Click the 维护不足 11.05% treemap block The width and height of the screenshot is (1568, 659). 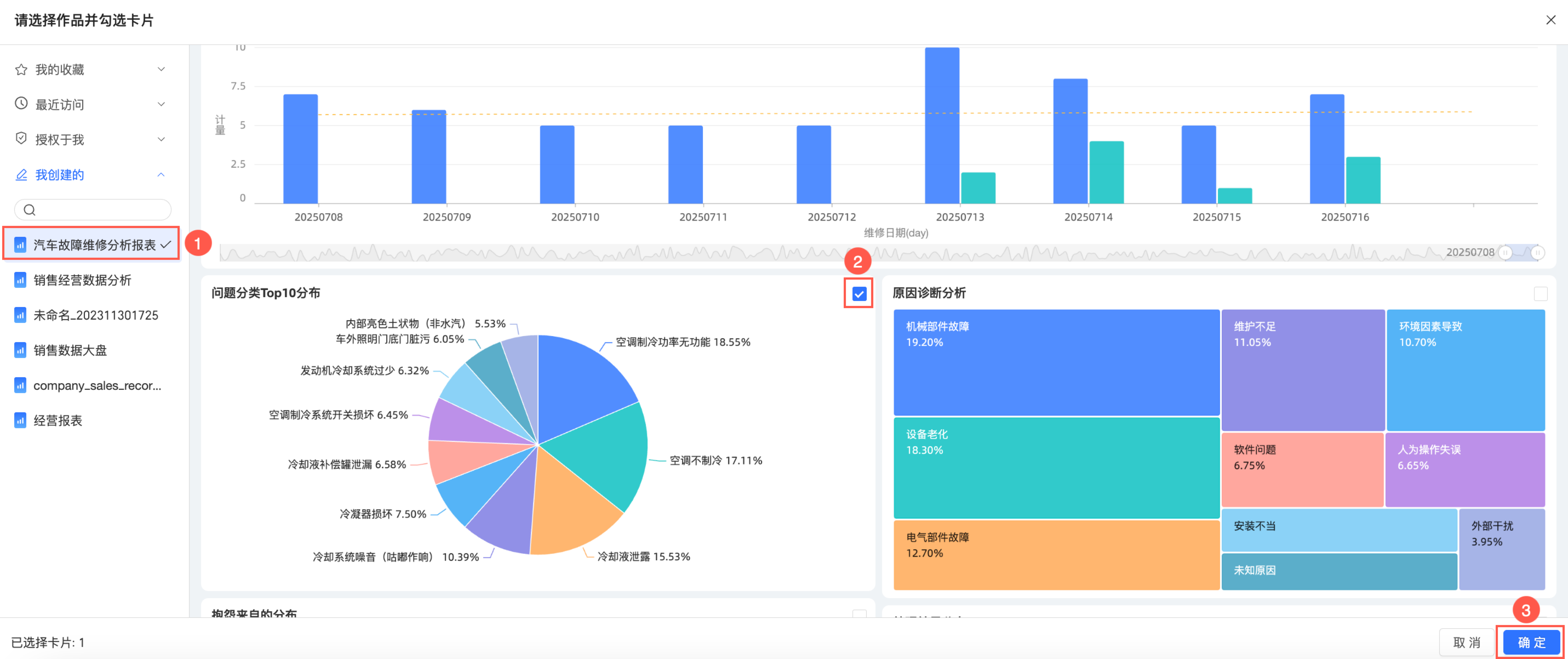pyautogui.click(x=1303, y=370)
